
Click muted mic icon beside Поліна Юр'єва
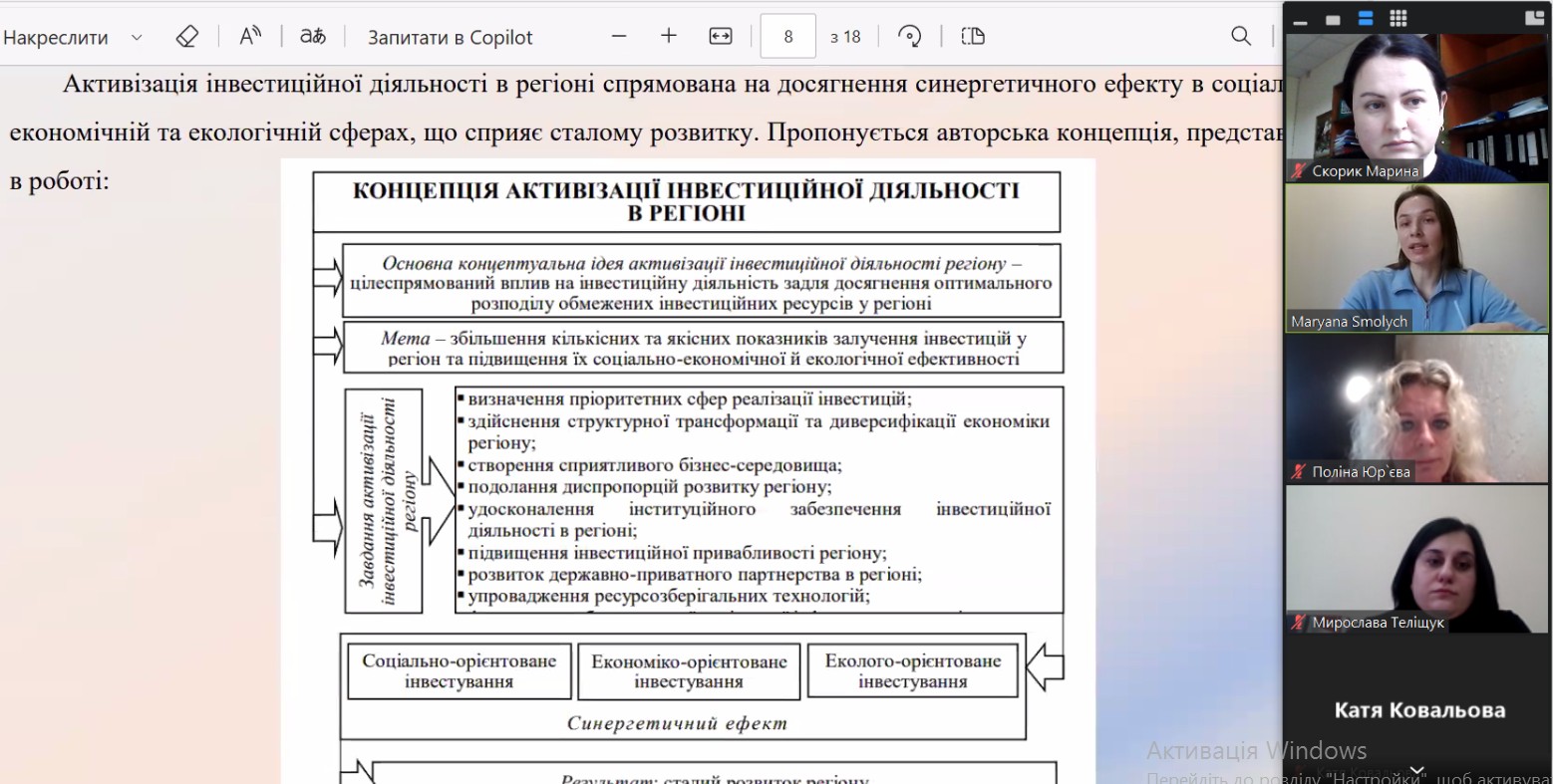tap(1298, 472)
